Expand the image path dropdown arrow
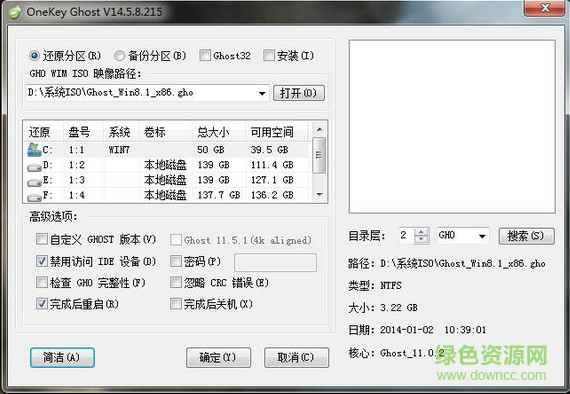The image size is (570, 394). pyautogui.click(x=262, y=93)
